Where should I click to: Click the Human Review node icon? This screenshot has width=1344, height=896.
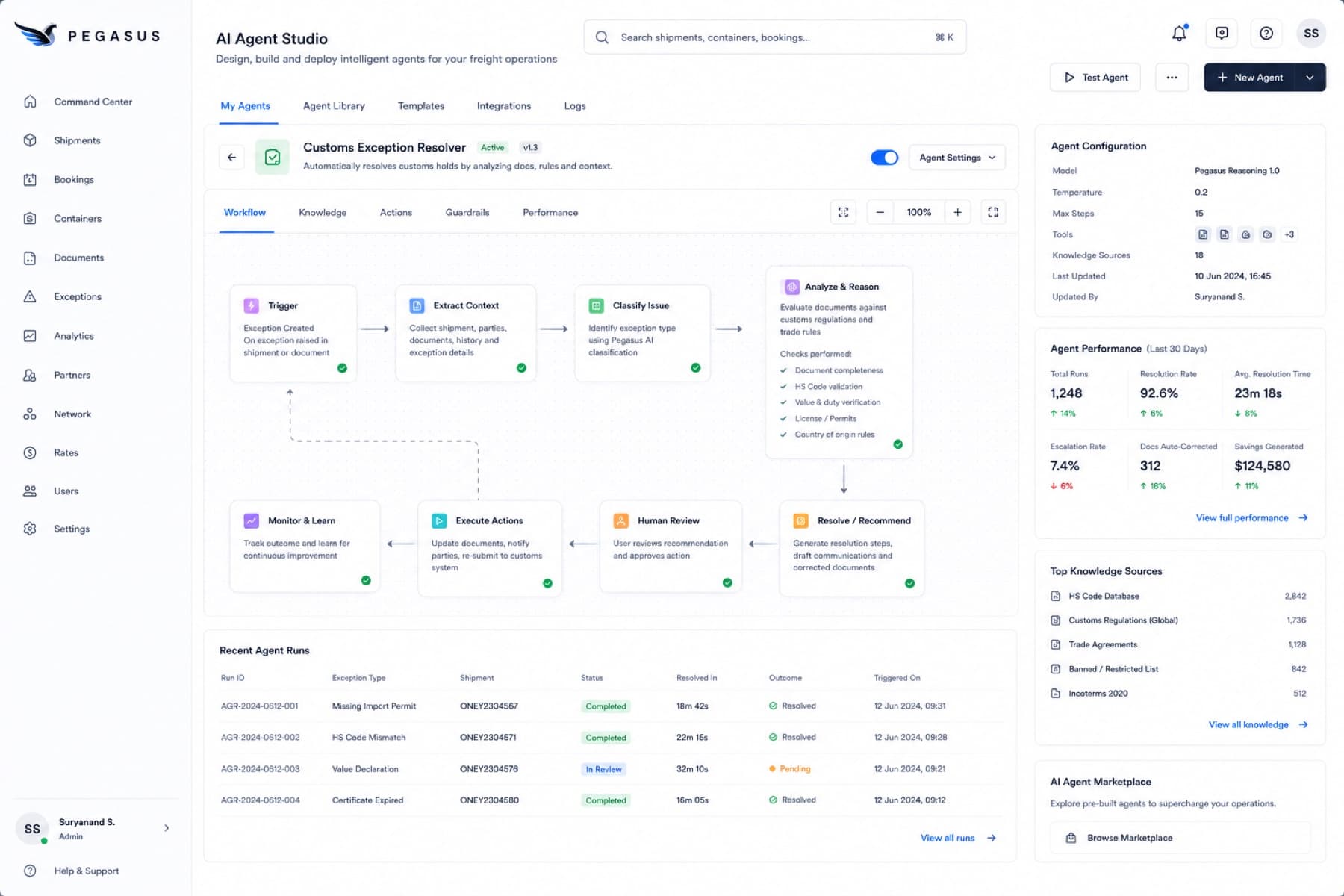621,520
